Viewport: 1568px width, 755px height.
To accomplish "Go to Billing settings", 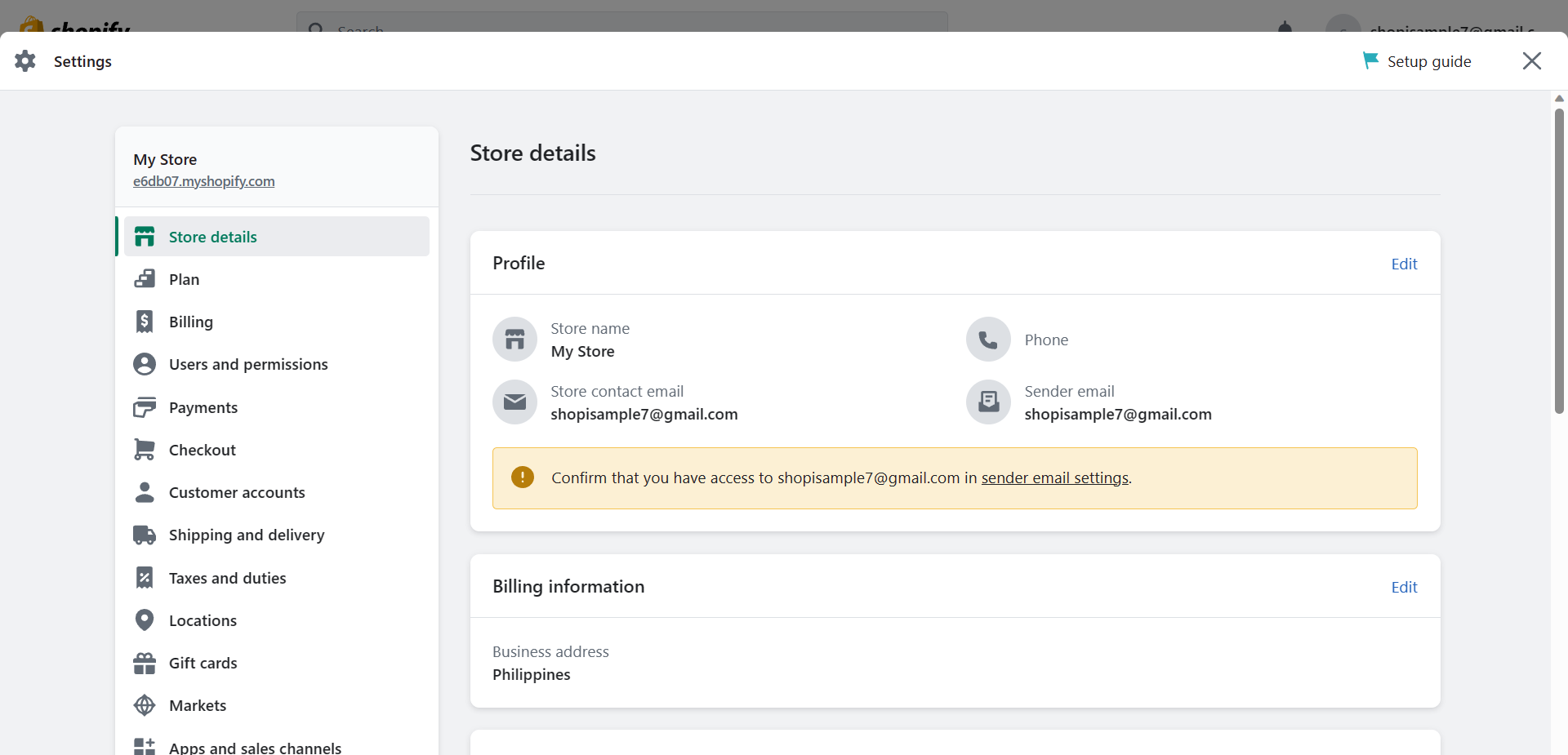I will tap(277, 322).
